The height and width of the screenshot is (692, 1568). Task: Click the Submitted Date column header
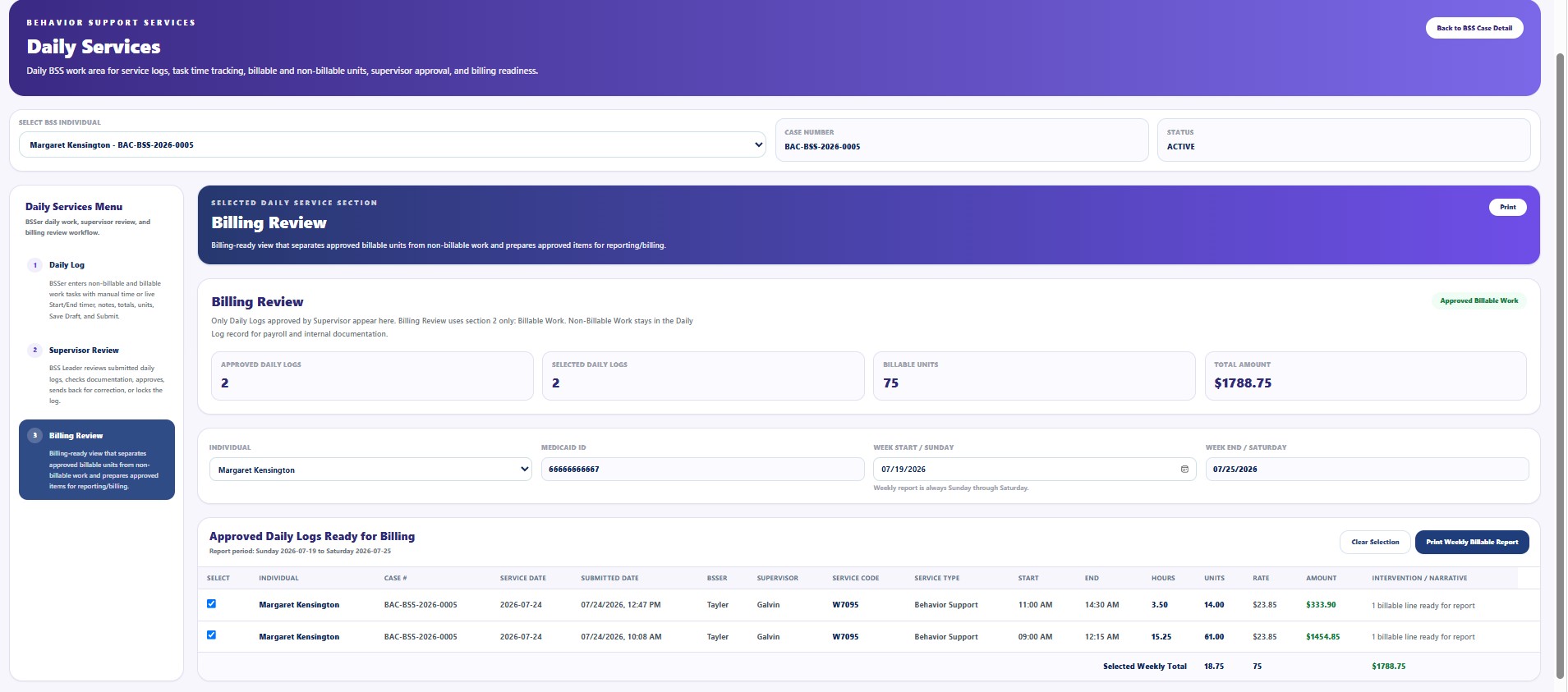click(609, 578)
